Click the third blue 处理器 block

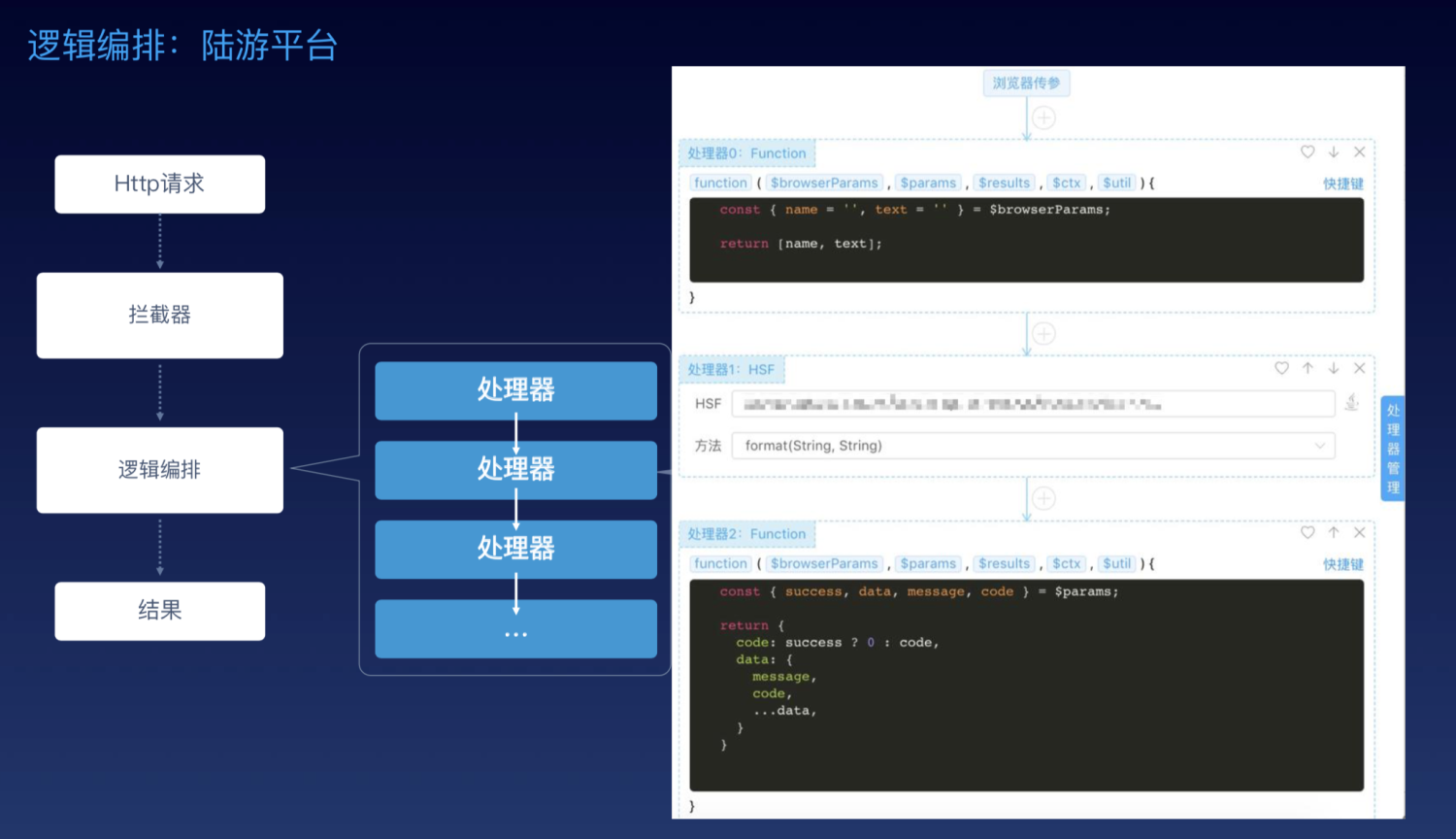516,550
